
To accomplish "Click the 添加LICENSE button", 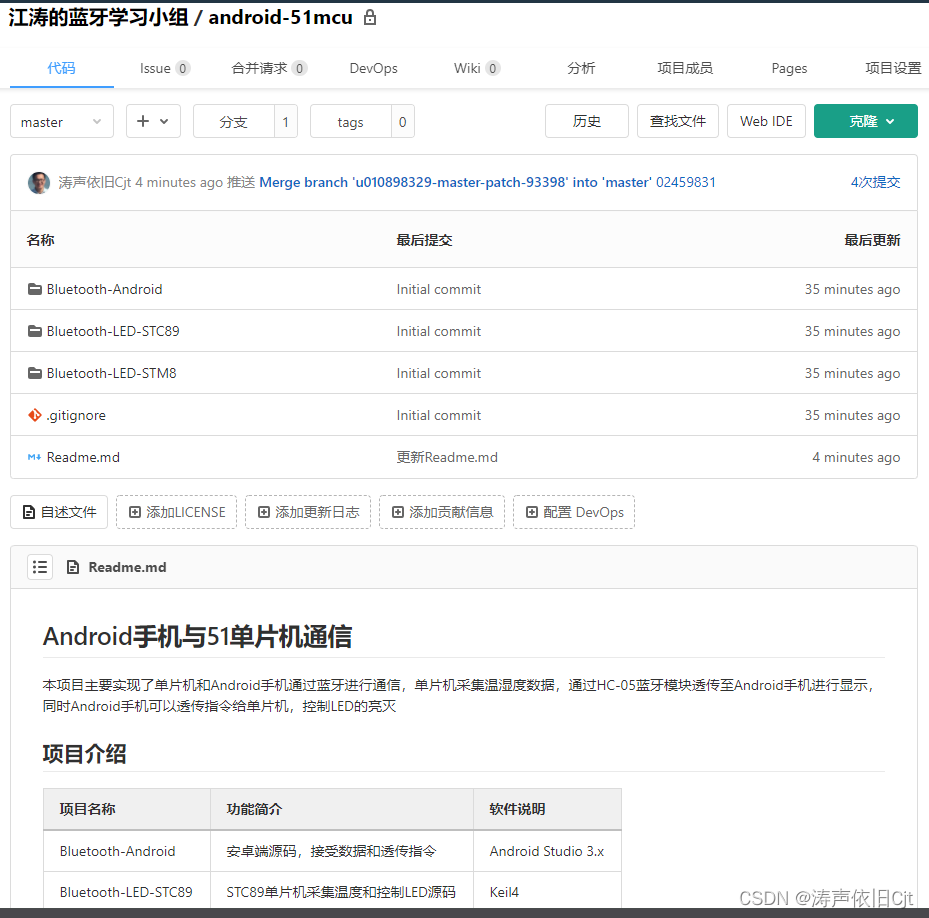I will [x=177, y=512].
